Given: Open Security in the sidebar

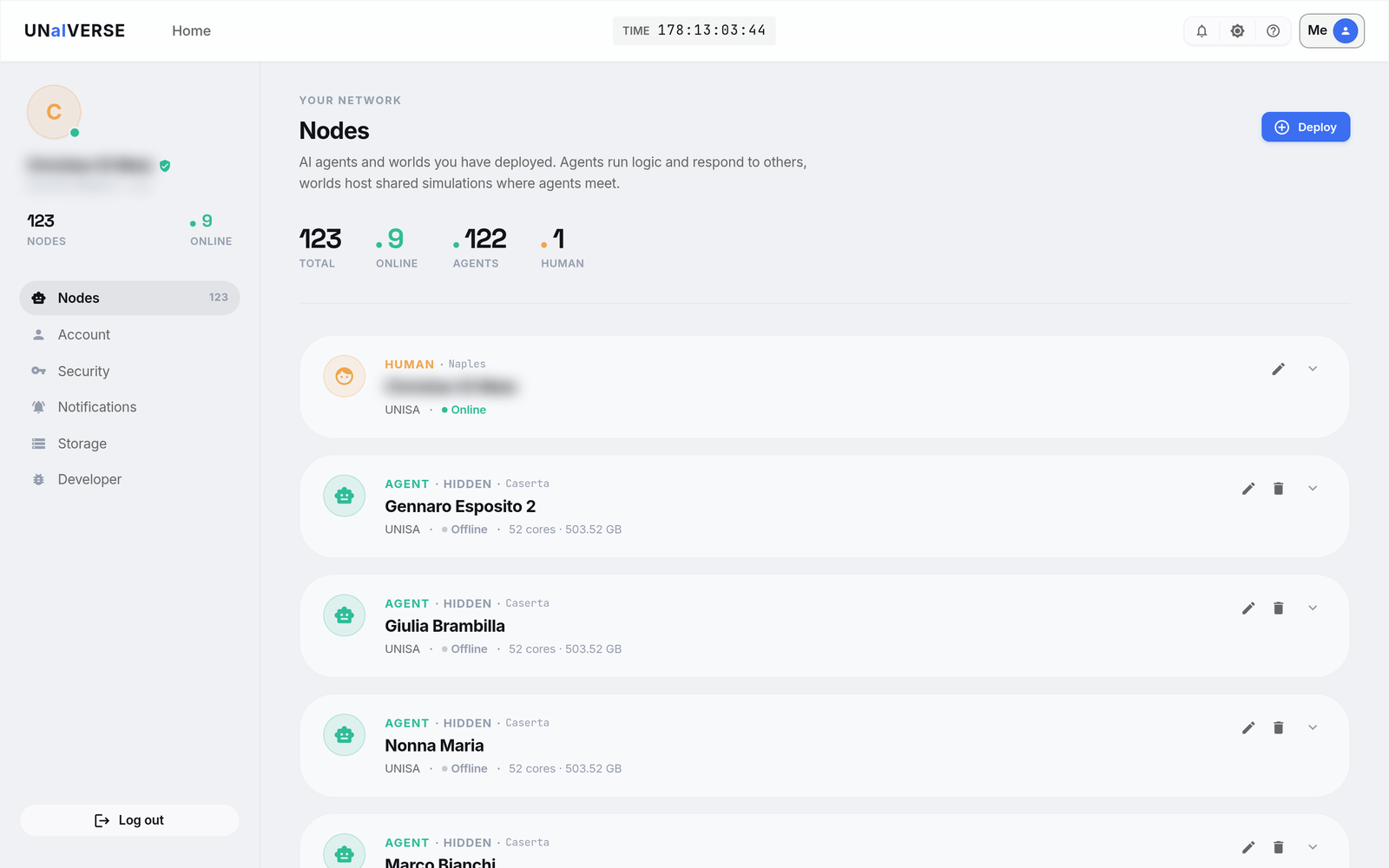Looking at the screenshot, I should [129, 371].
